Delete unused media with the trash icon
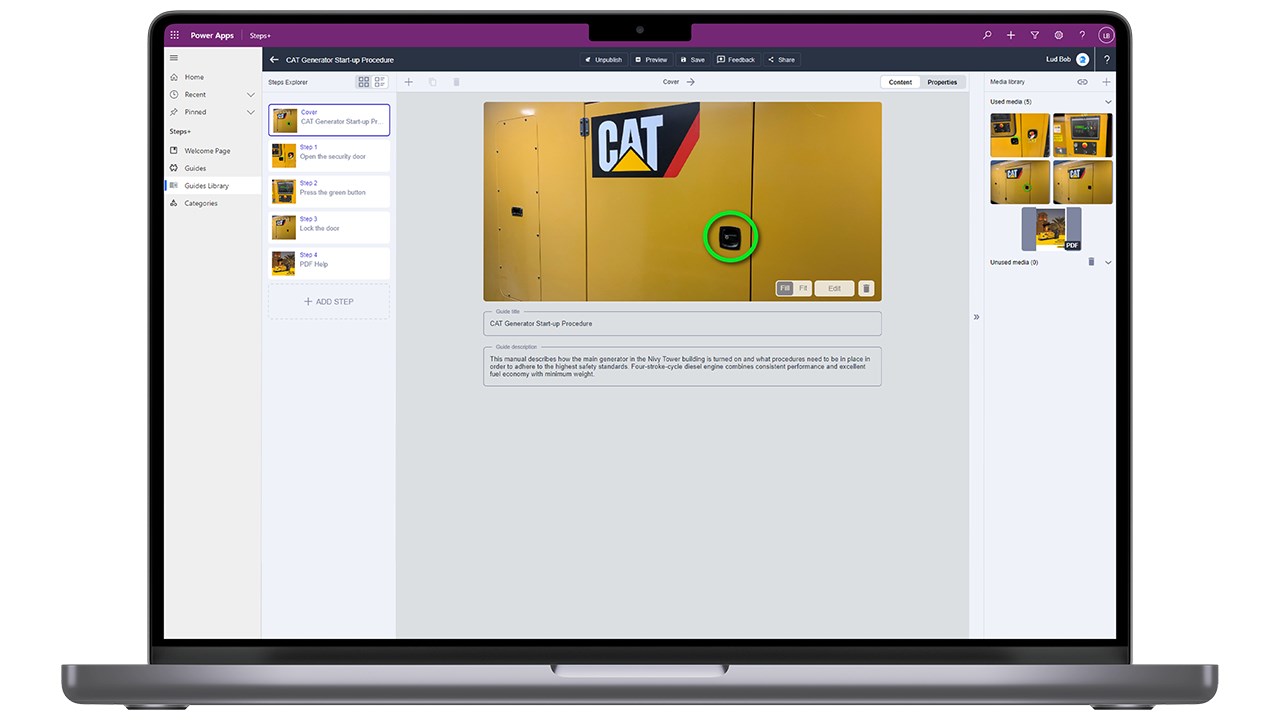 coord(1091,262)
